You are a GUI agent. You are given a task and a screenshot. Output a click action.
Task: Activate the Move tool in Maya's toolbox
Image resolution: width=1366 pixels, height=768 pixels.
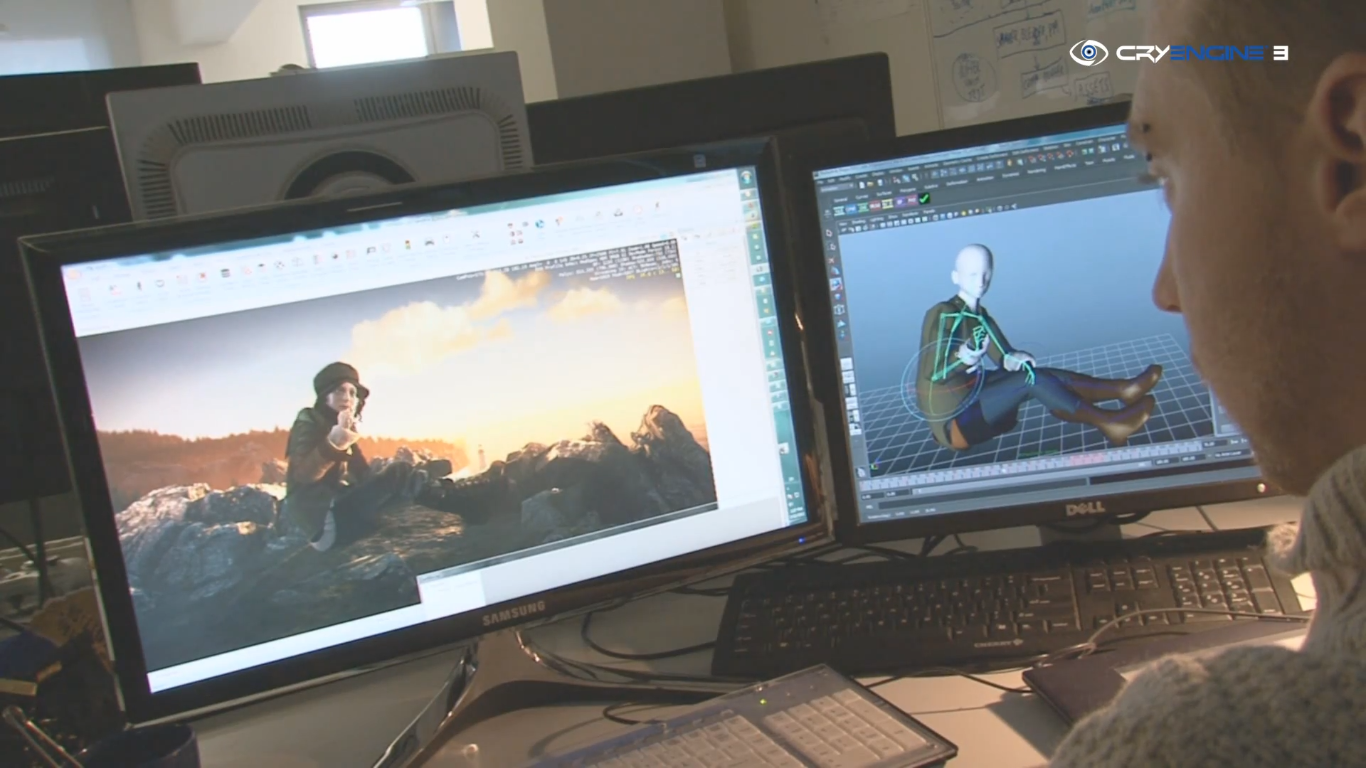click(835, 271)
